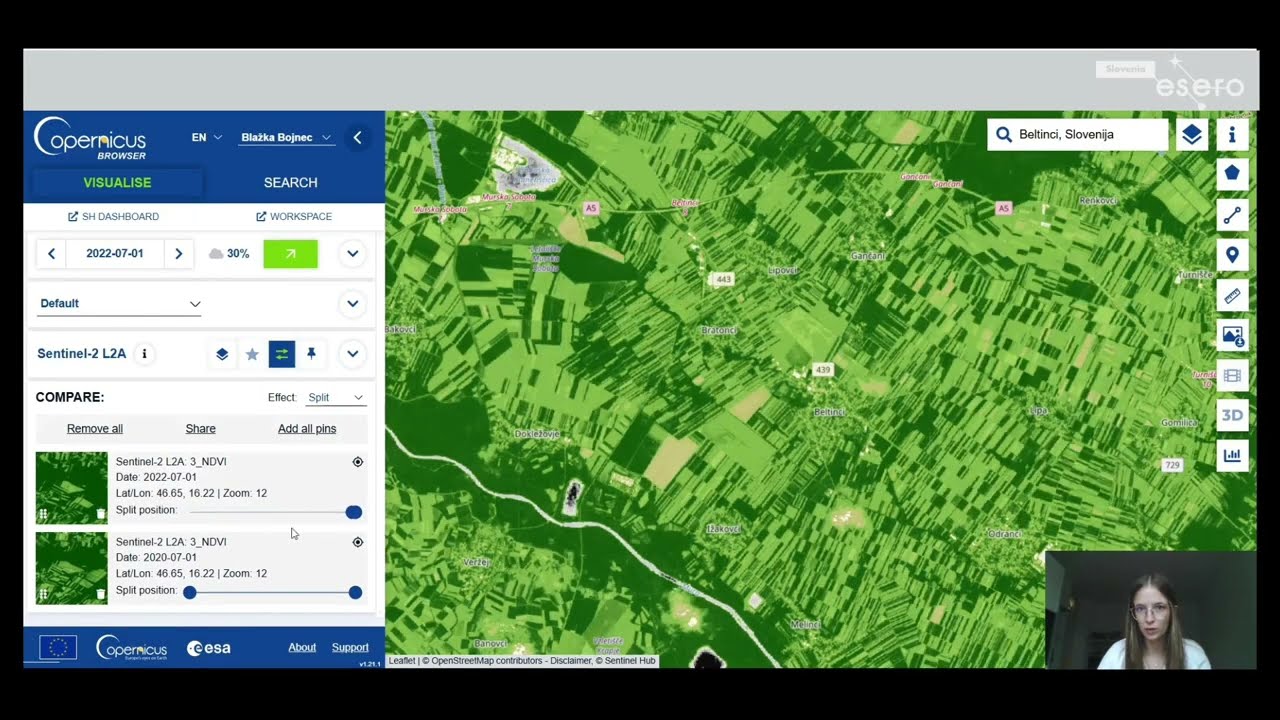1280x720 pixels.
Task: Toggle the compare mode icon
Action: 282,354
